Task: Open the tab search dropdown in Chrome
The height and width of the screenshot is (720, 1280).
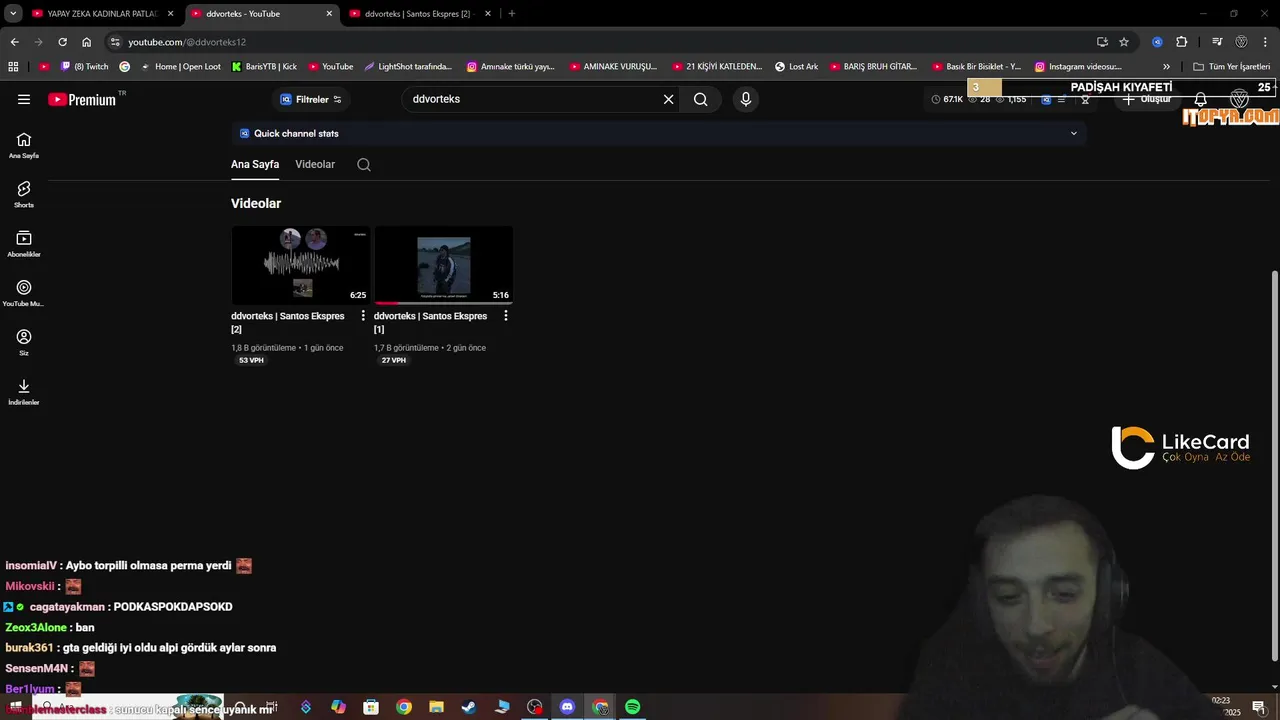Action: tap(13, 14)
